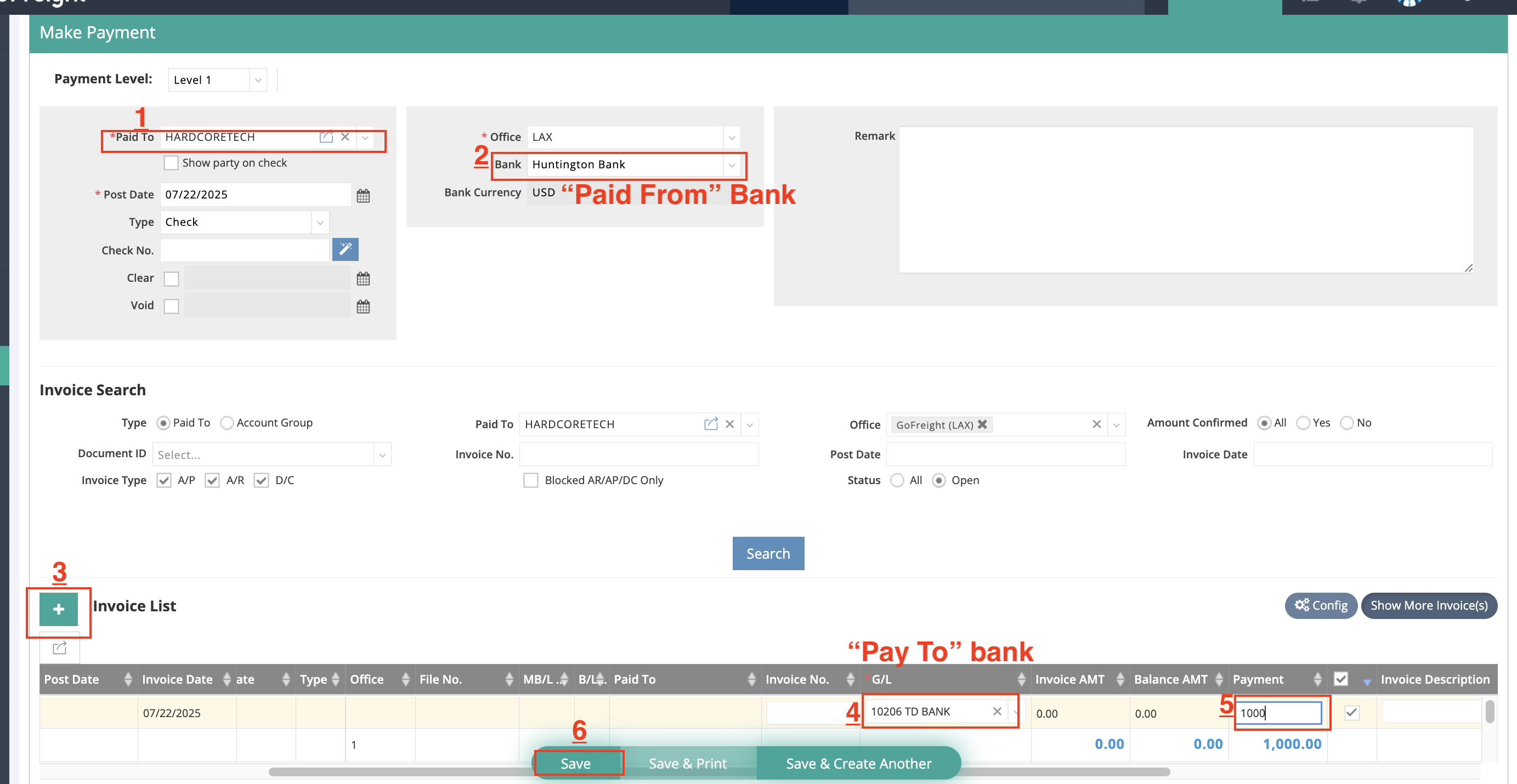Click the Payment amount field containing 1000

1278,713
